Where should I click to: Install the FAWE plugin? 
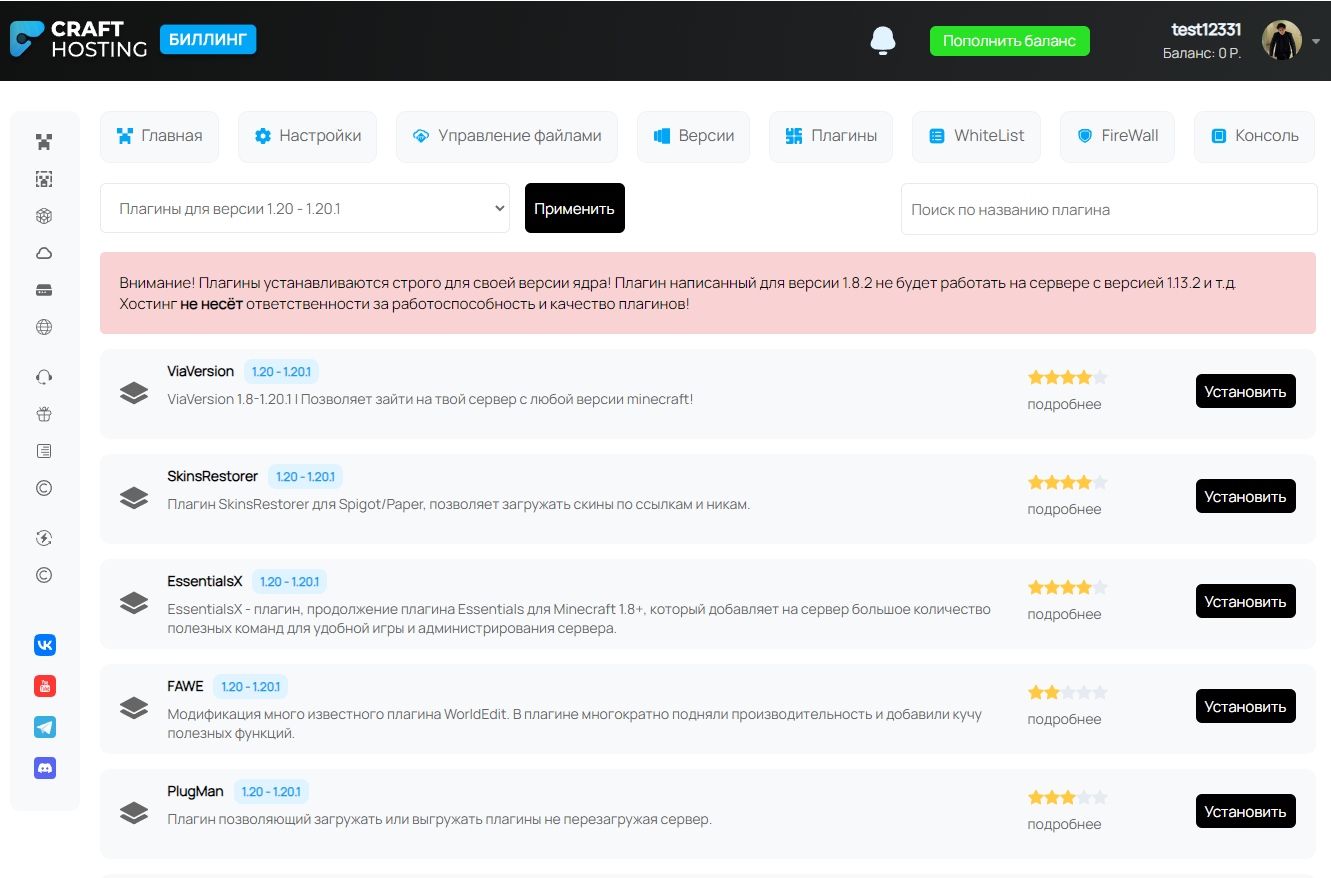(x=1246, y=706)
